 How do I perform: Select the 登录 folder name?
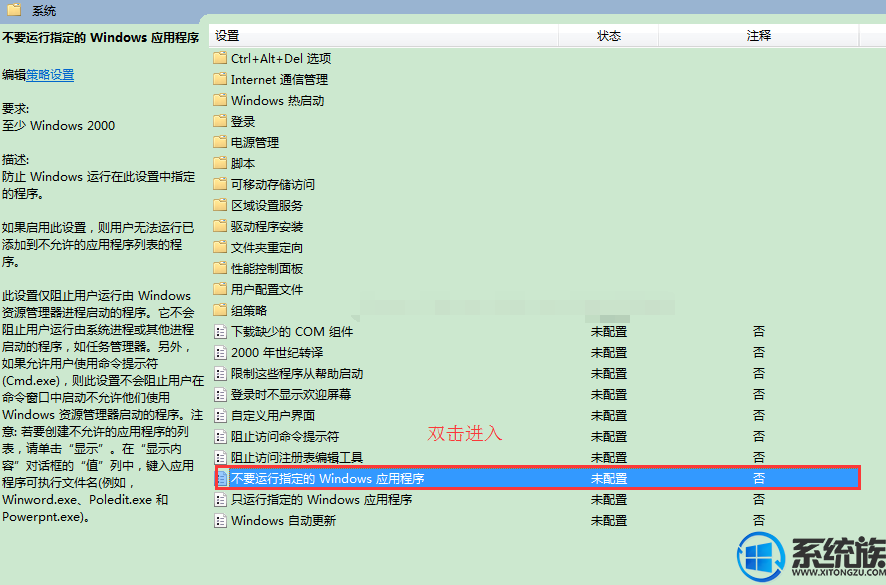click(x=243, y=121)
